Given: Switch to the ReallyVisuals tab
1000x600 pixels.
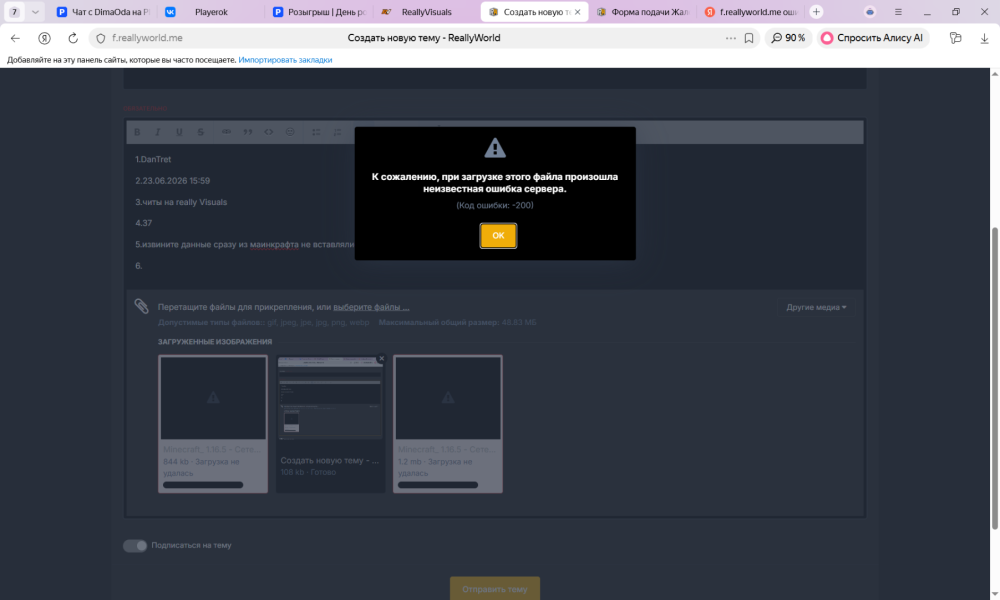Looking at the screenshot, I should 426,11.
